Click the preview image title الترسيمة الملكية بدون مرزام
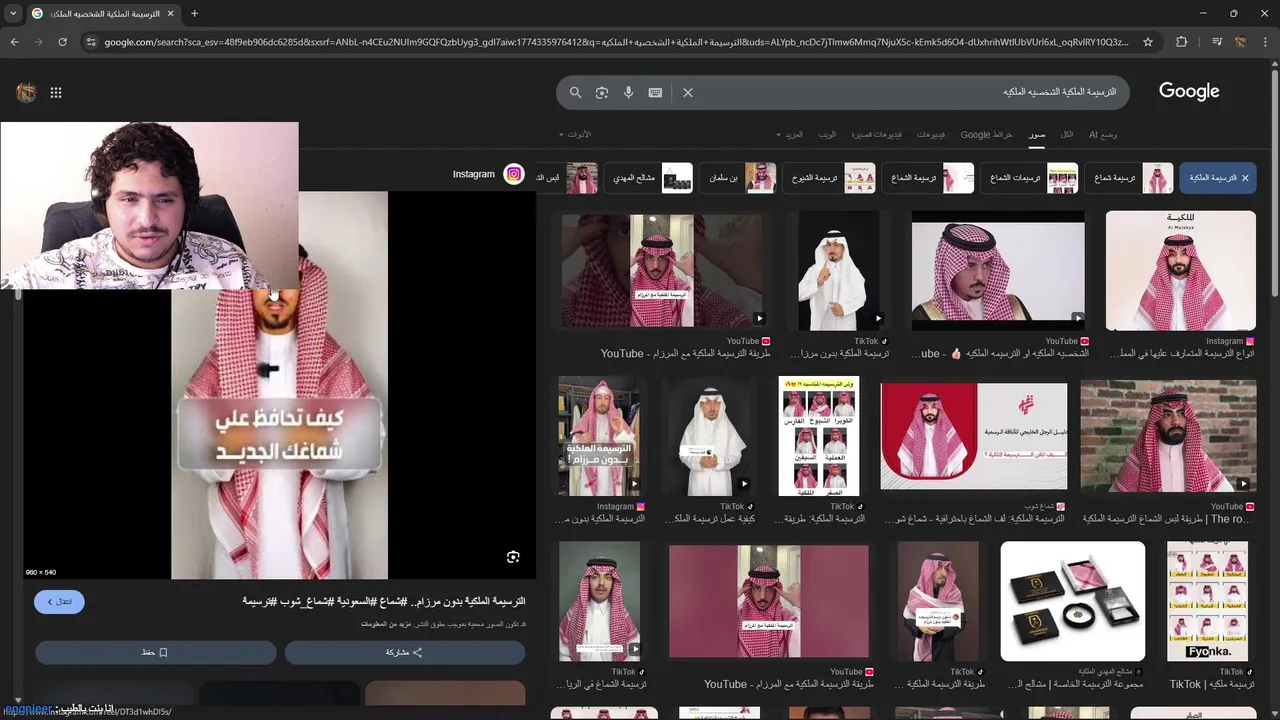The width and height of the screenshot is (1280, 720). tap(384, 601)
